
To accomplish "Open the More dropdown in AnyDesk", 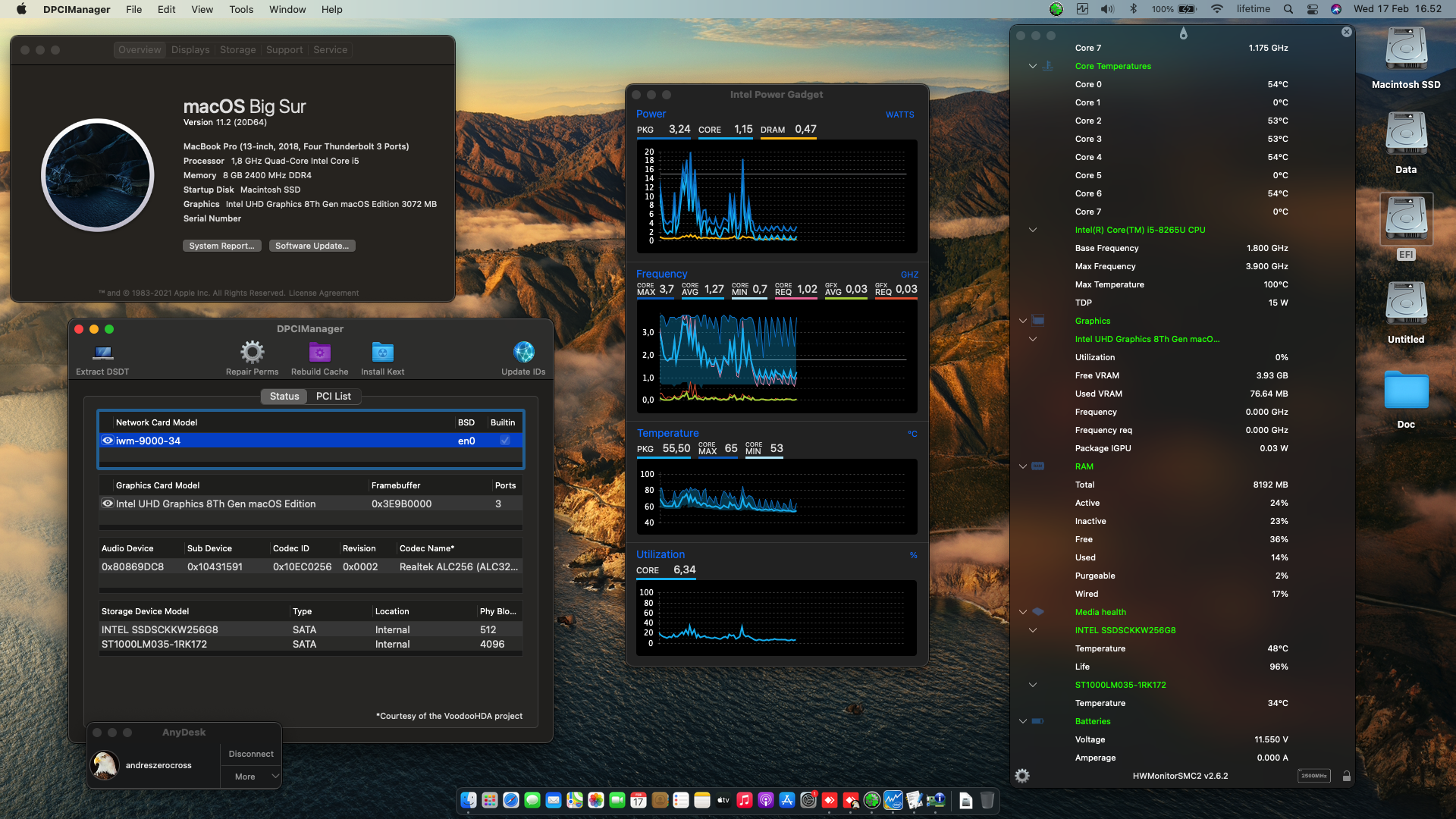I will [x=251, y=777].
